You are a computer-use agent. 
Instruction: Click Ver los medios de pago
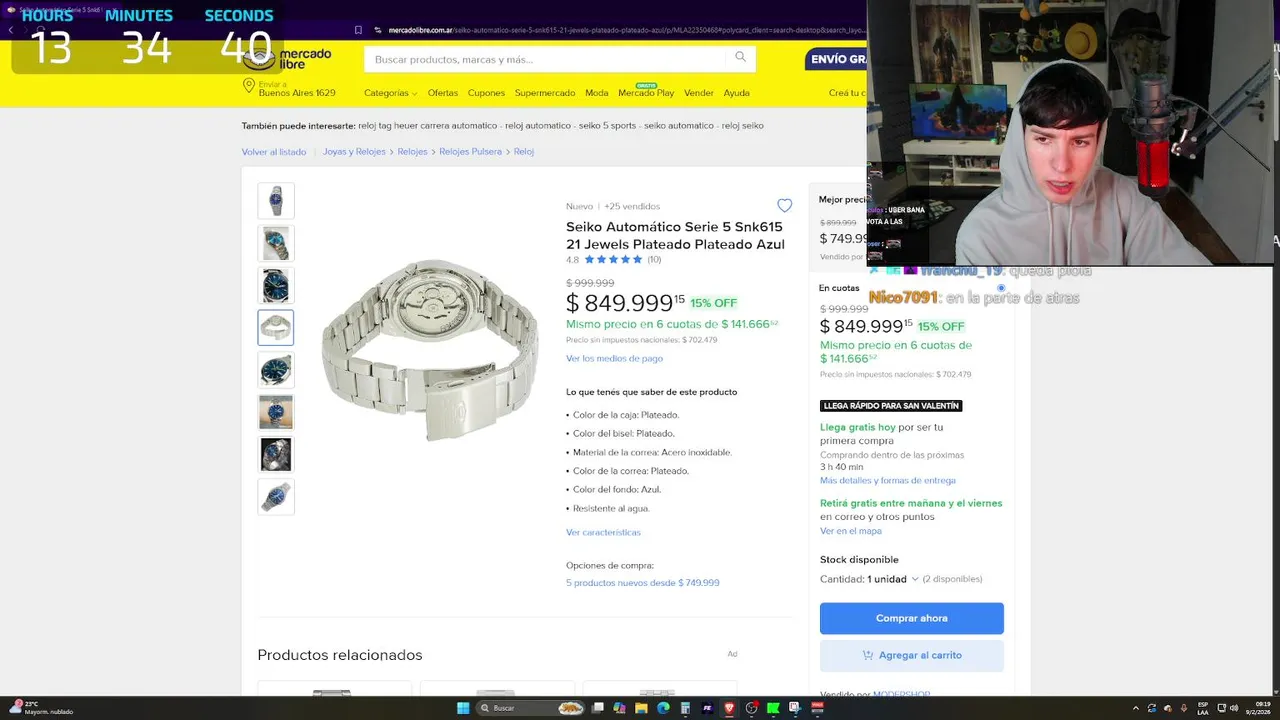point(614,358)
